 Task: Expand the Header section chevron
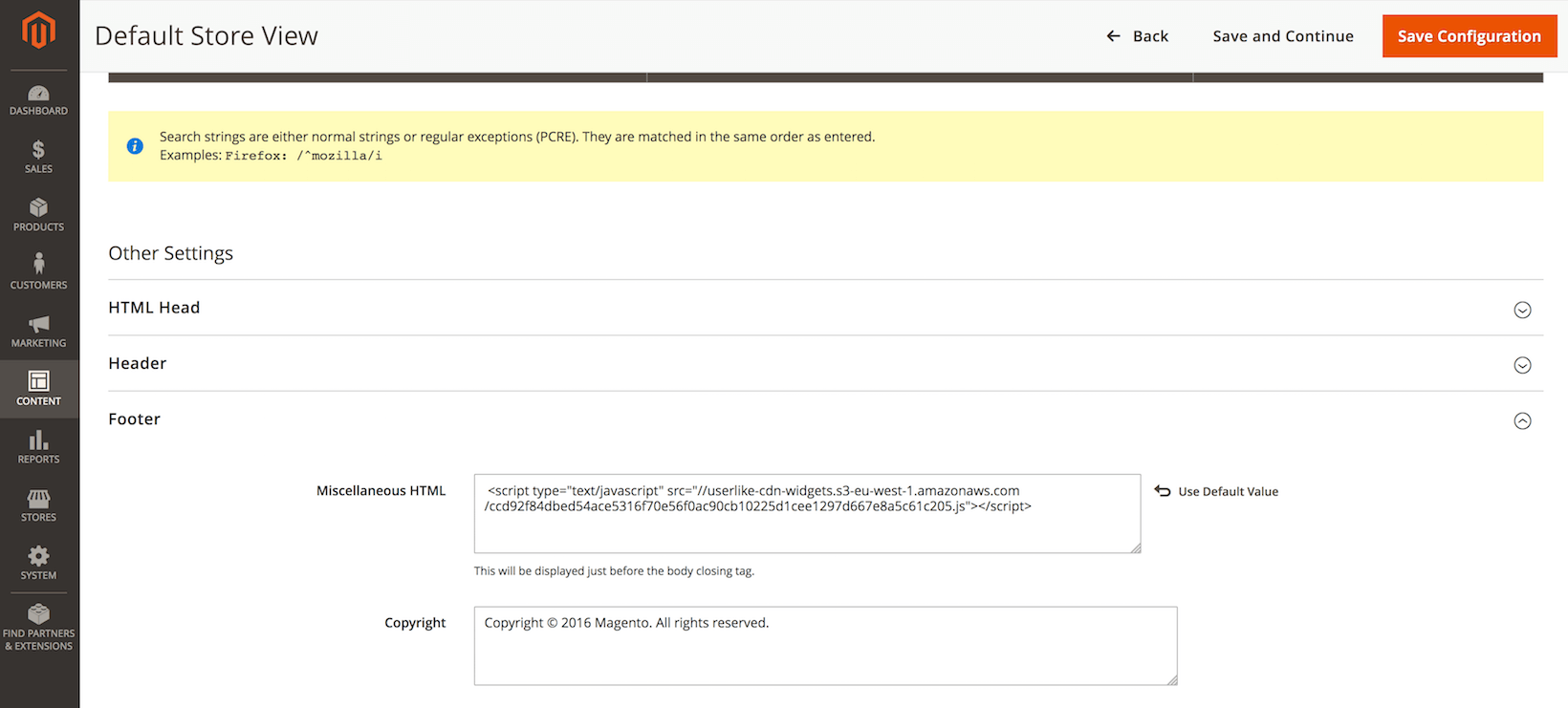(x=1522, y=365)
